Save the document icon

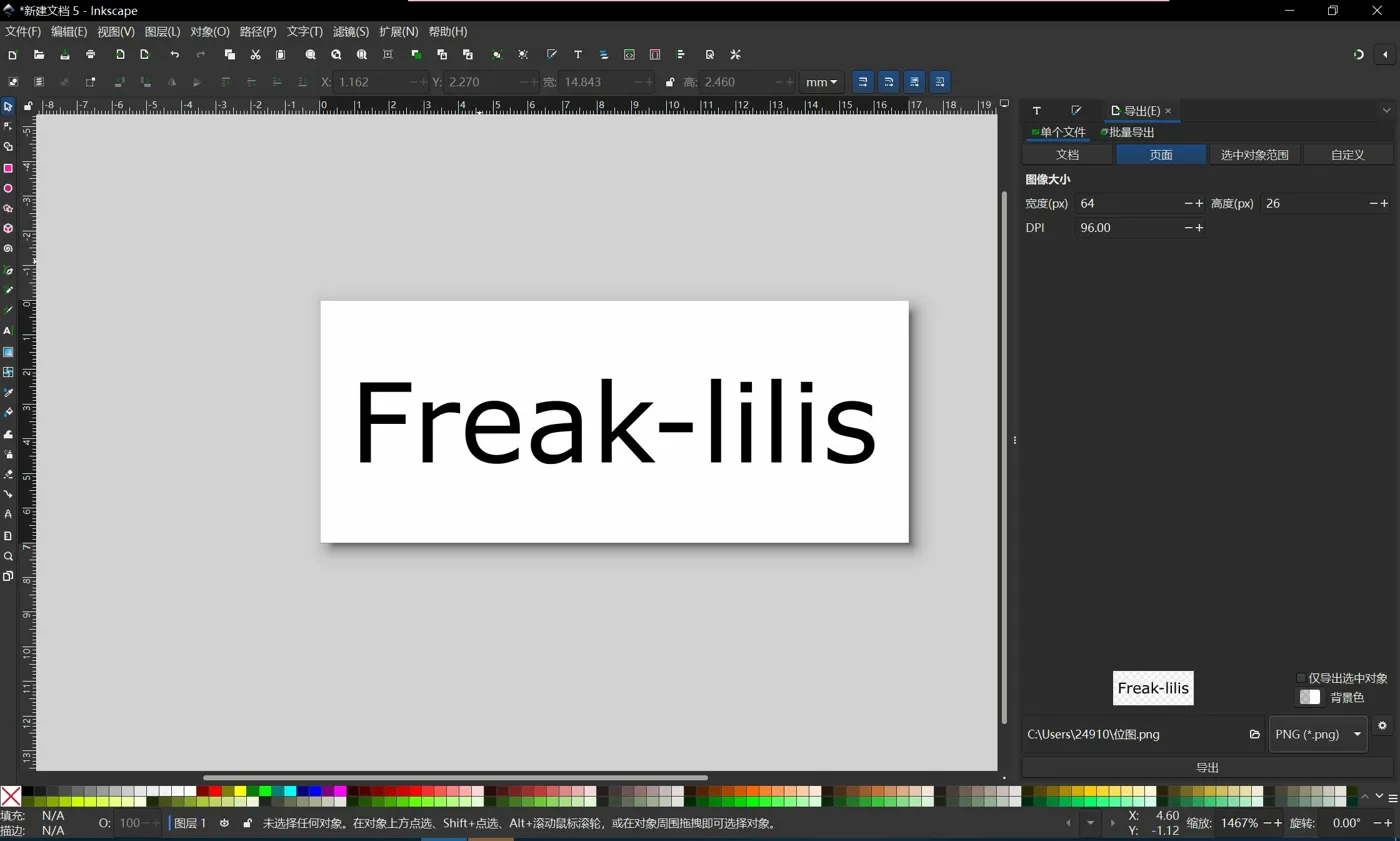tap(65, 54)
